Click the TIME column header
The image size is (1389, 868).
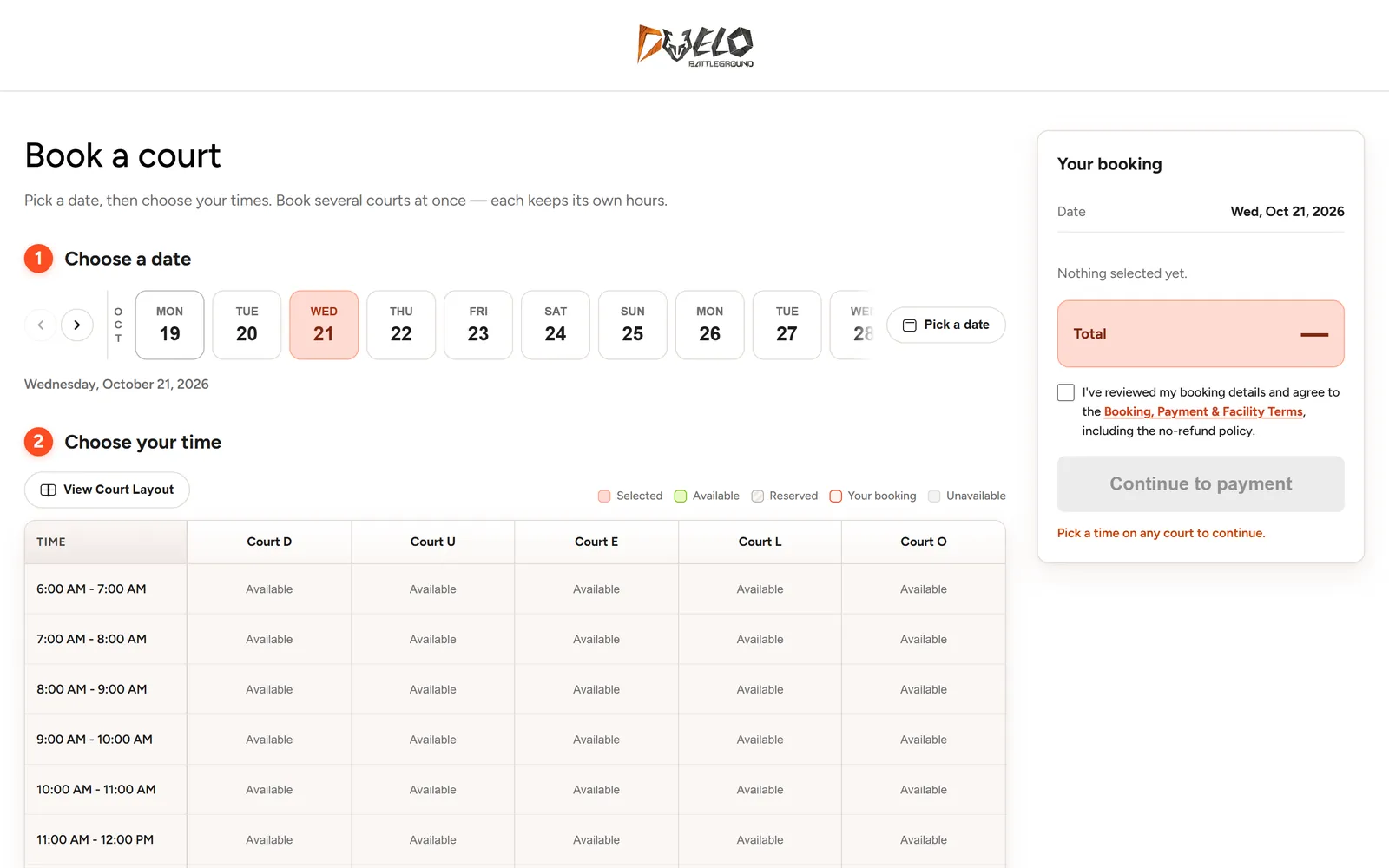click(x=106, y=542)
